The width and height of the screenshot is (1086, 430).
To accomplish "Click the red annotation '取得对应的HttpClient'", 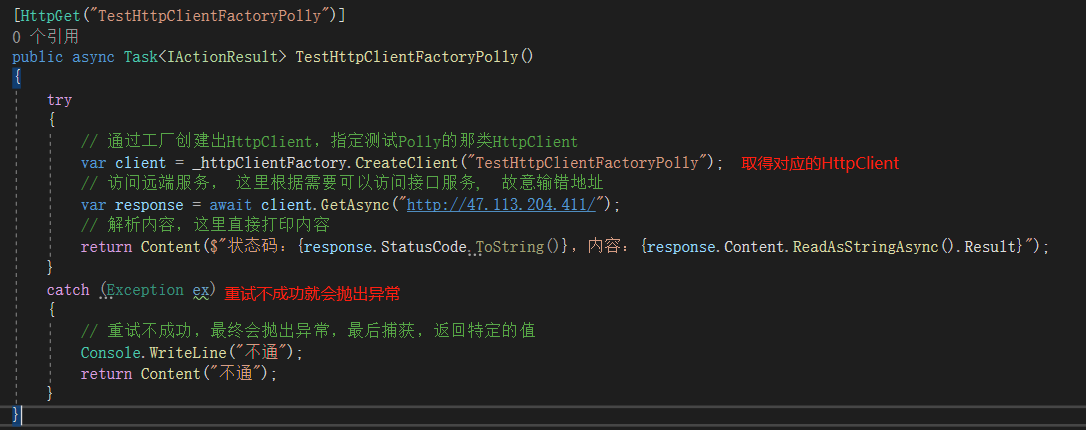I will 820,164.
